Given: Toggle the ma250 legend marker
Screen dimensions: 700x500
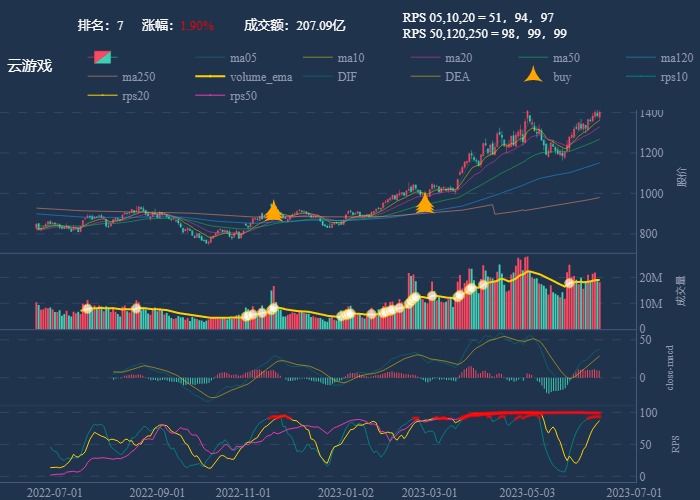Looking at the screenshot, I should pyautogui.click(x=103, y=77).
